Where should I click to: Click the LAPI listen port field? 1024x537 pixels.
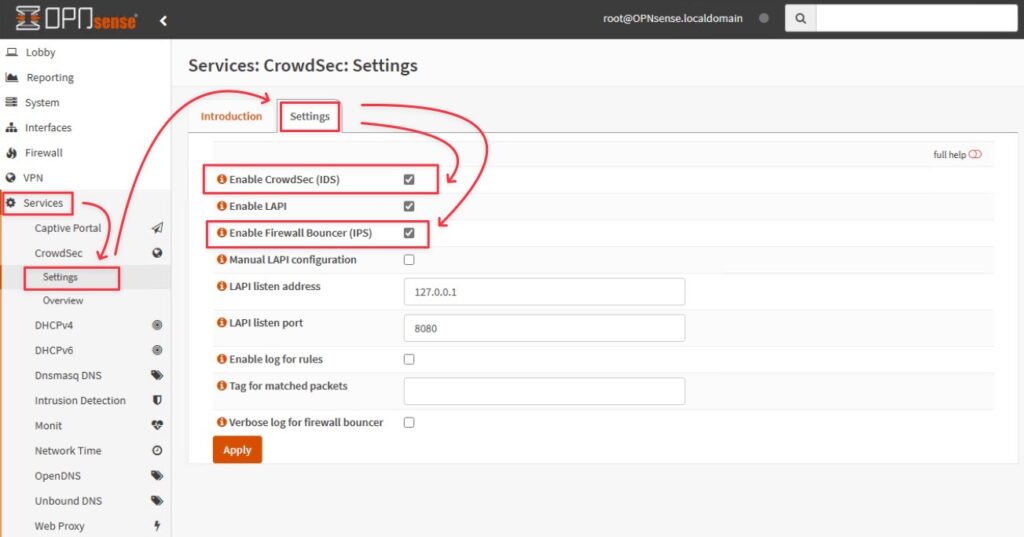point(544,328)
